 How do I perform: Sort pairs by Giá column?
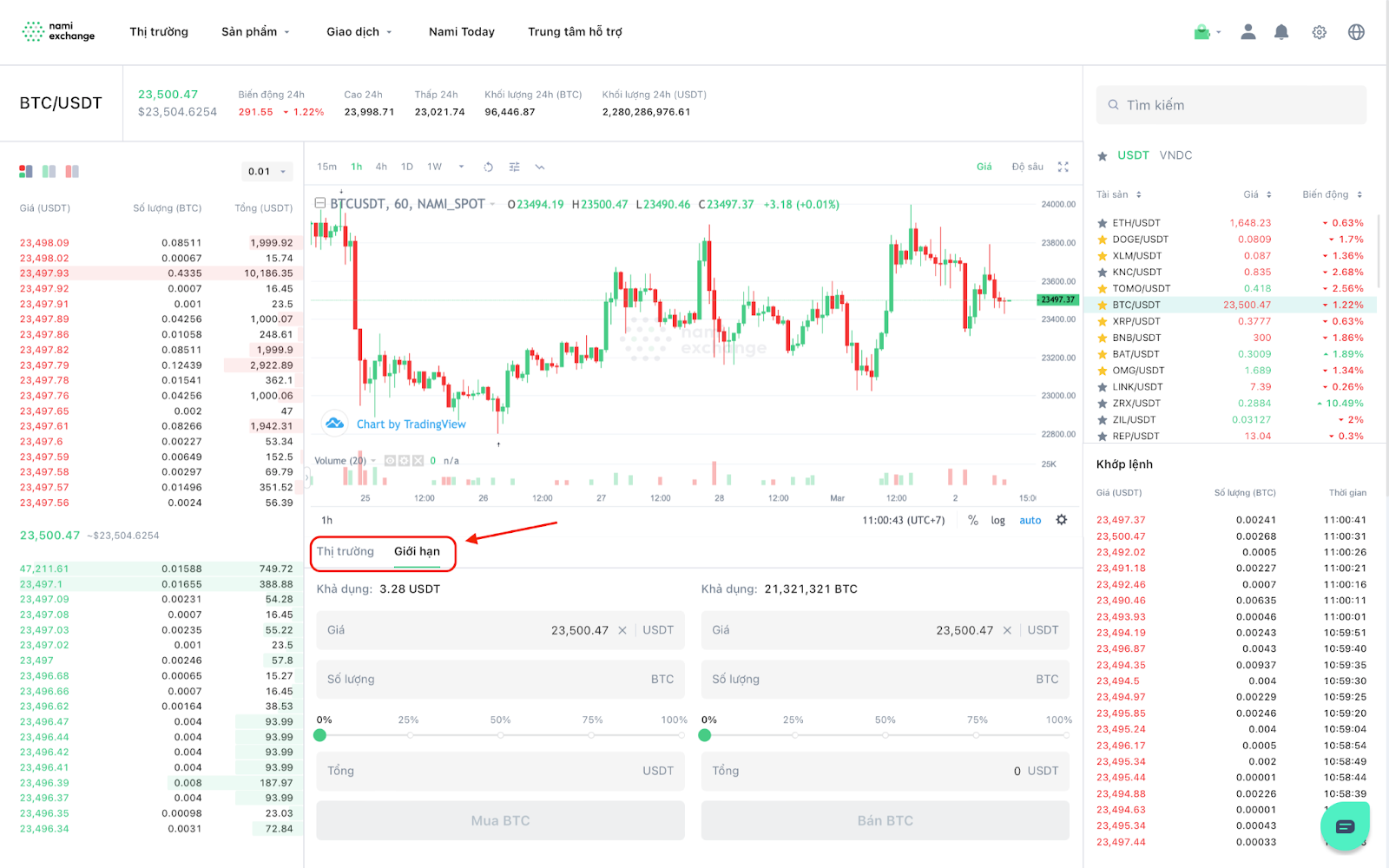pyautogui.click(x=1257, y=194)
